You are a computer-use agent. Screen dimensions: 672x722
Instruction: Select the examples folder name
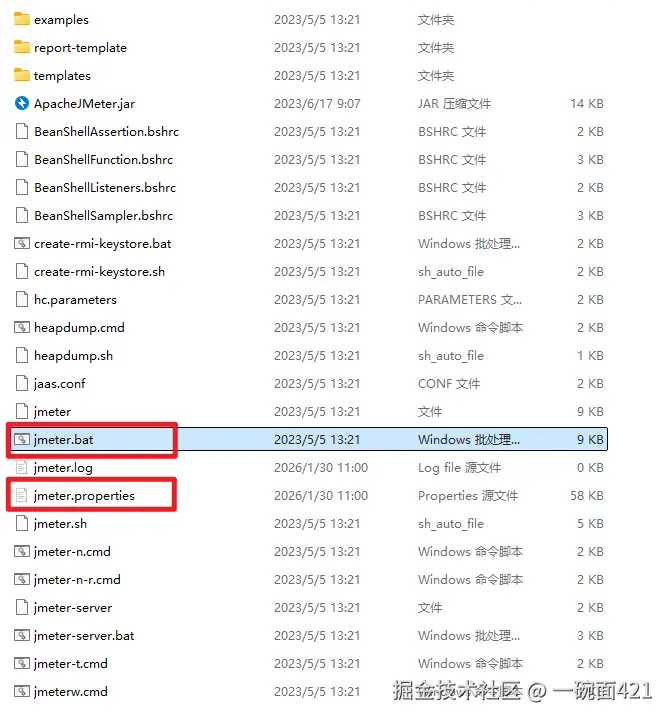61,20
